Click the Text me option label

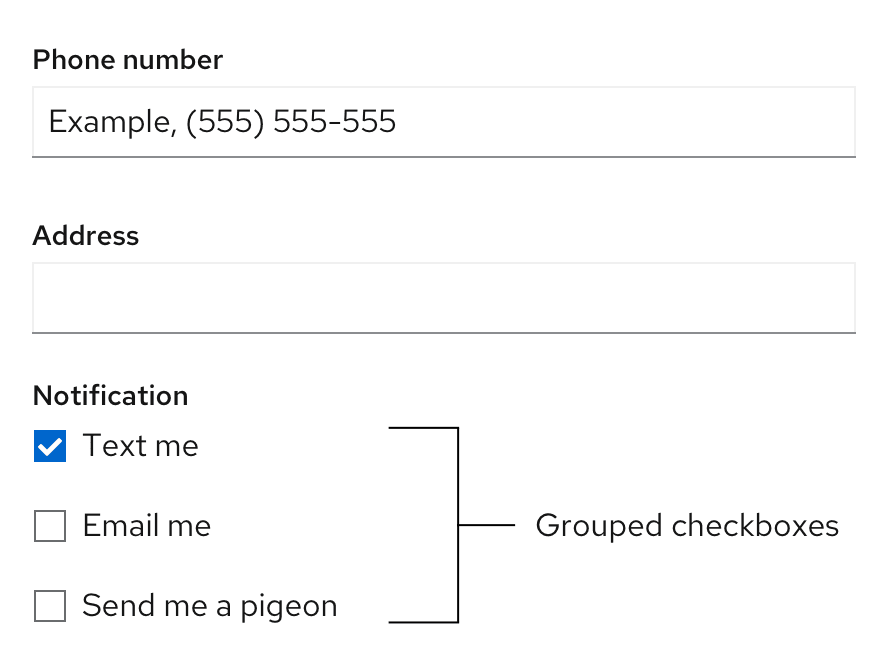click(x=141, y=446)
